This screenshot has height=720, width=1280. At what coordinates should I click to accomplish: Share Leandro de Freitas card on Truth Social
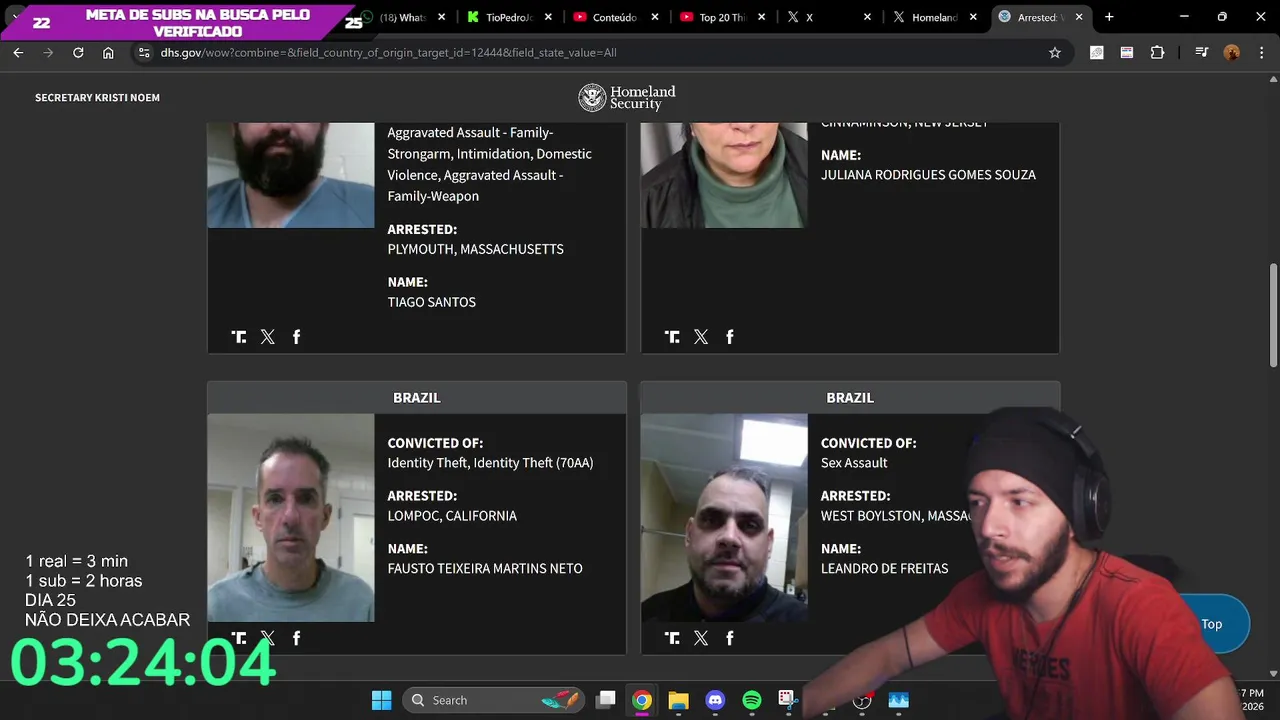click(672, 638)
